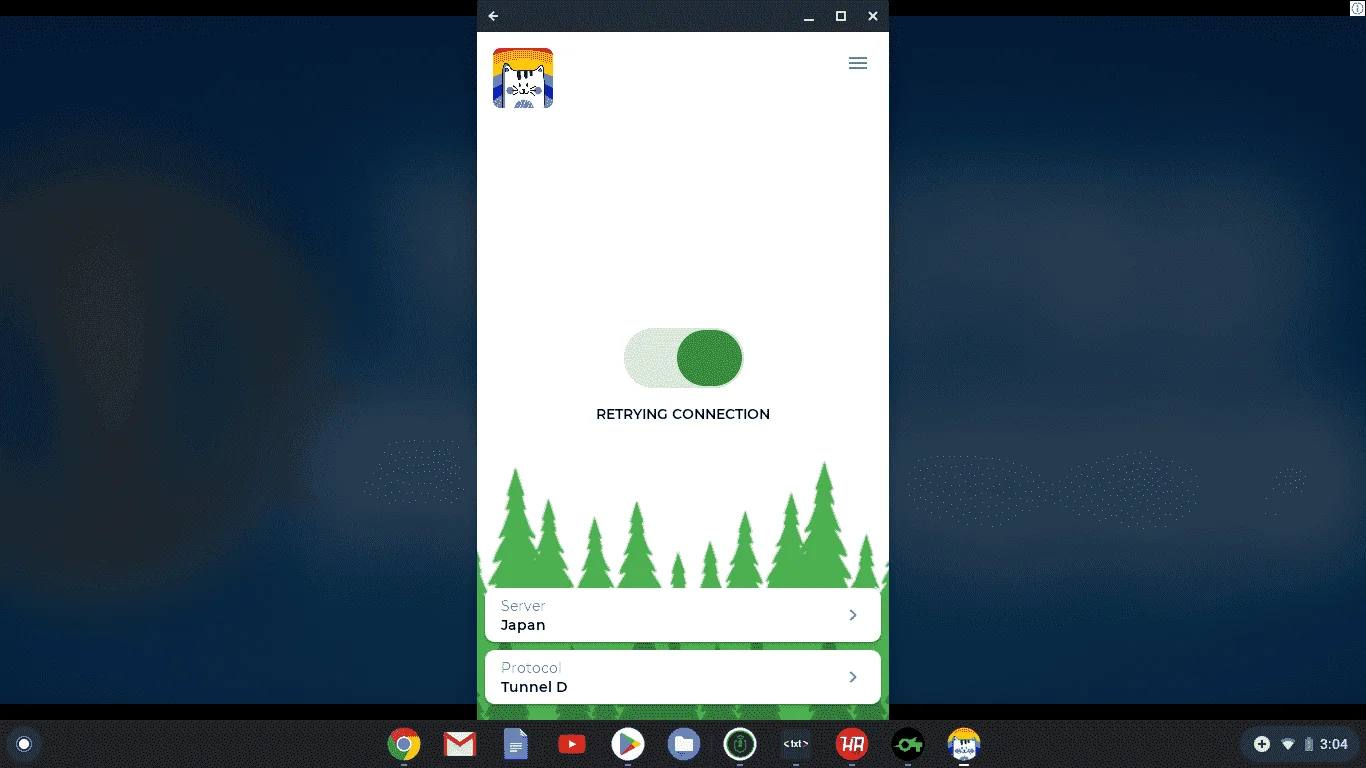
Task: Open Gmail from the shelf
Action: point(460,744)
